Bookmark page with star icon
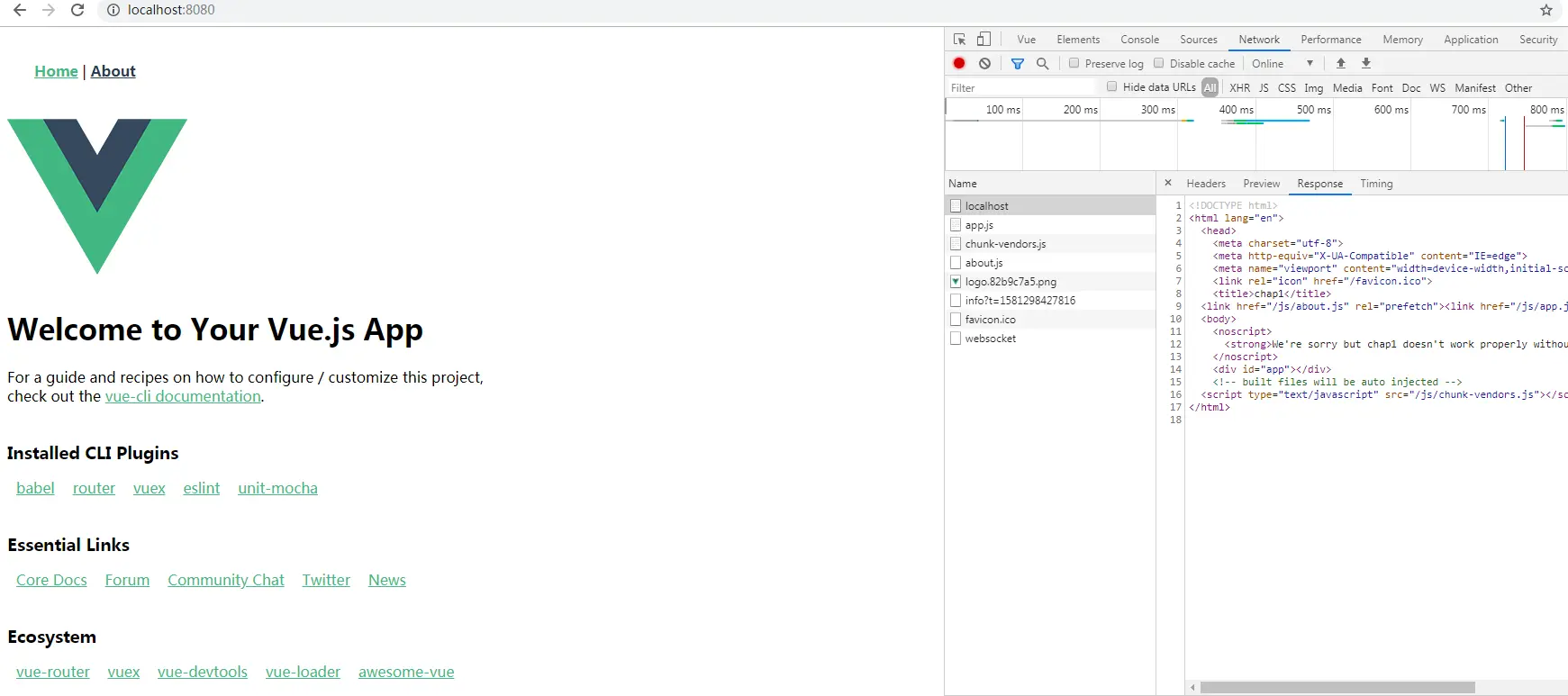The height and width of the screenshot is (696, 1568). point(1546,10)
